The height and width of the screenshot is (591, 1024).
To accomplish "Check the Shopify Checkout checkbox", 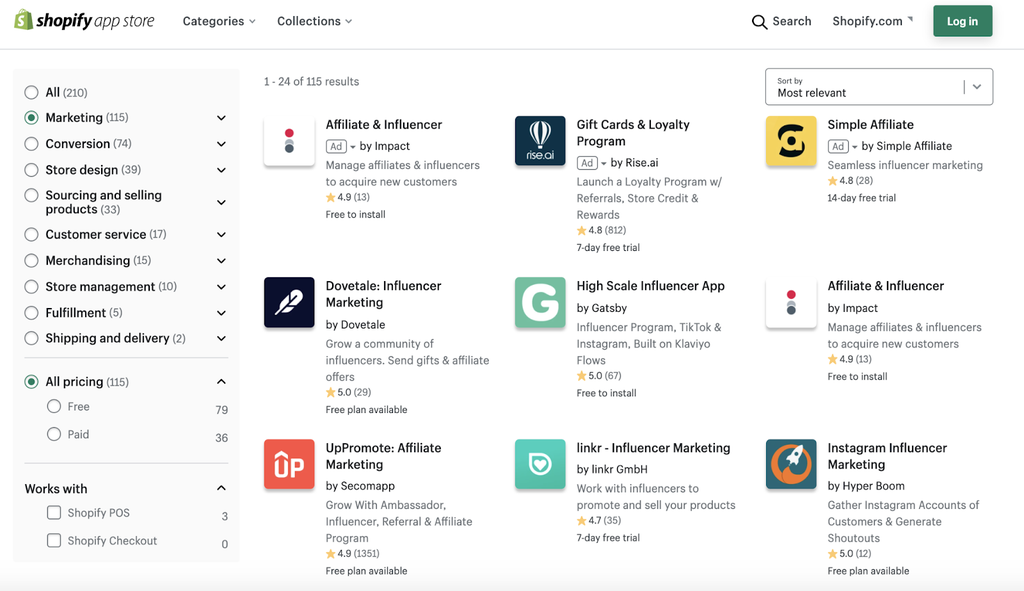I will [x=54, y=541].
